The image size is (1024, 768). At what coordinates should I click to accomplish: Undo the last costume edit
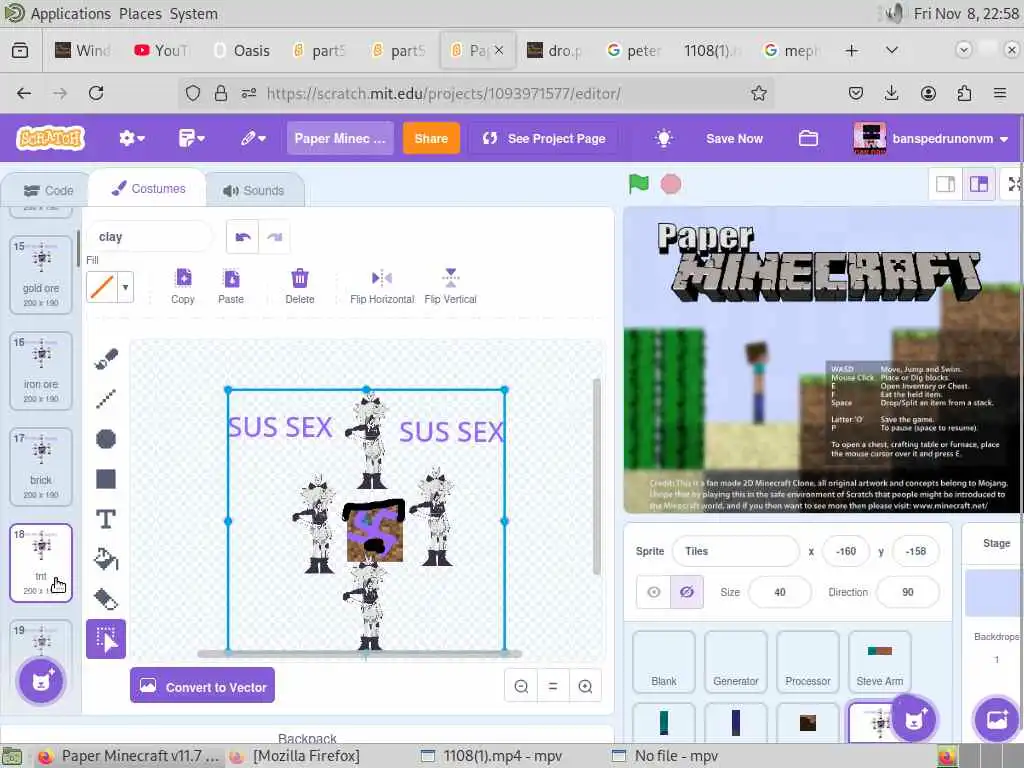tap(243, 237)
